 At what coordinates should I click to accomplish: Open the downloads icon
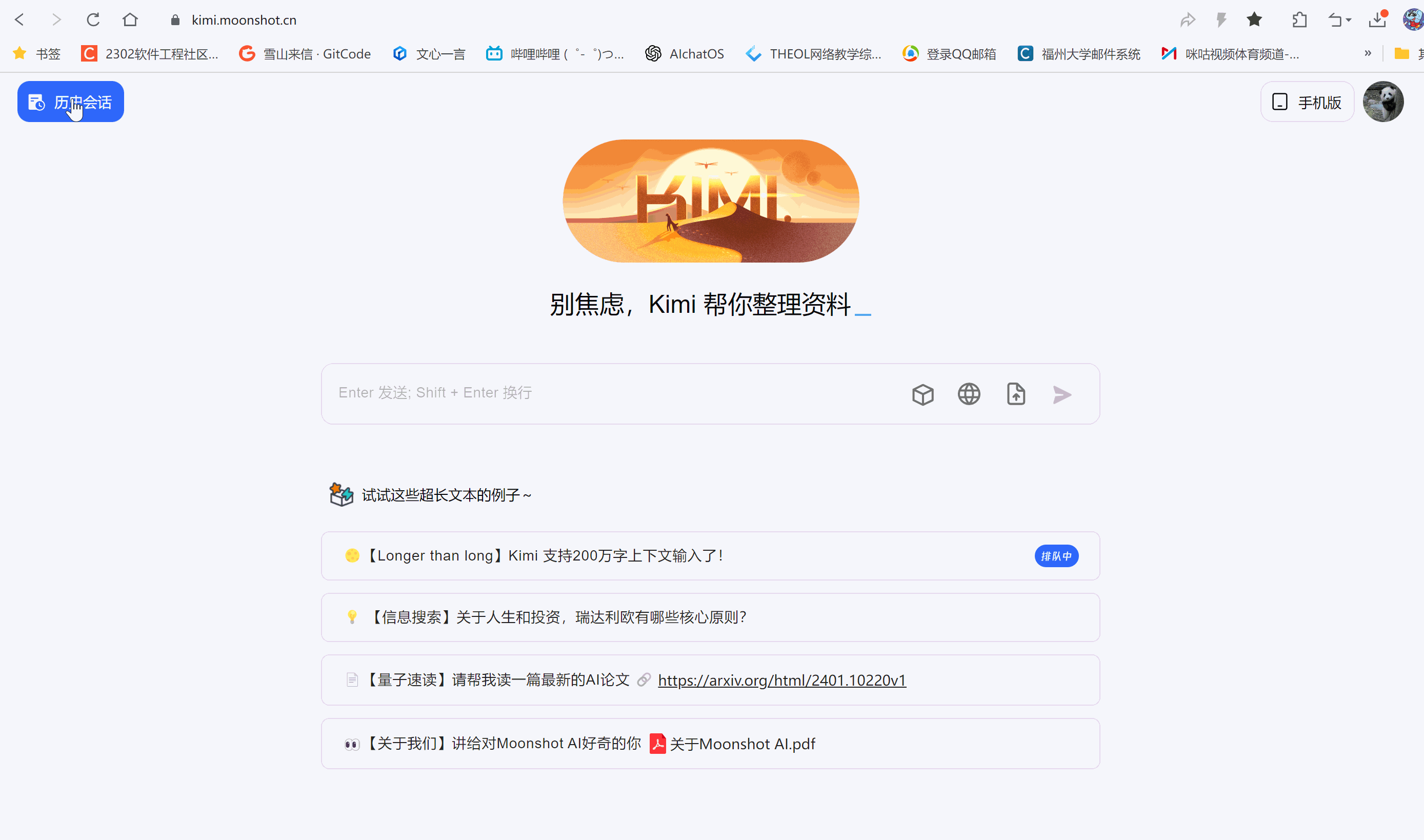click(x=1377, y=20)
